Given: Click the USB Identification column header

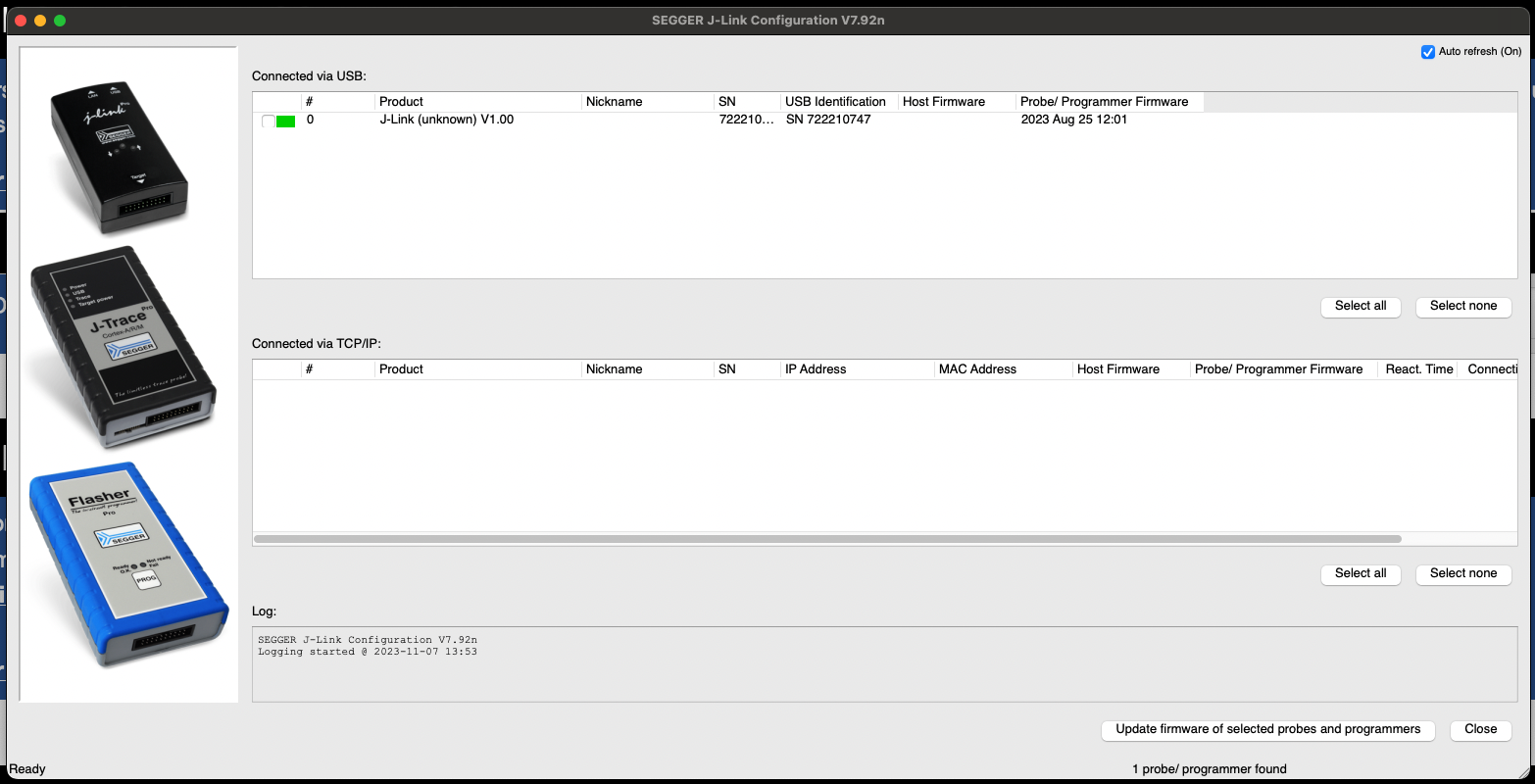Looking at the screenshot, I should (x=840, y=102).
